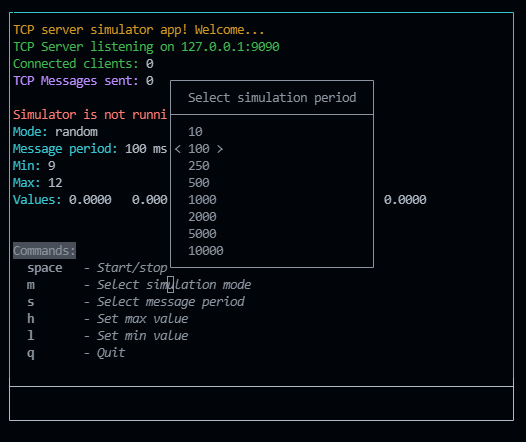Select the 10 ms period option
Screen dimensions: 526x442
(x=195, y=132)
